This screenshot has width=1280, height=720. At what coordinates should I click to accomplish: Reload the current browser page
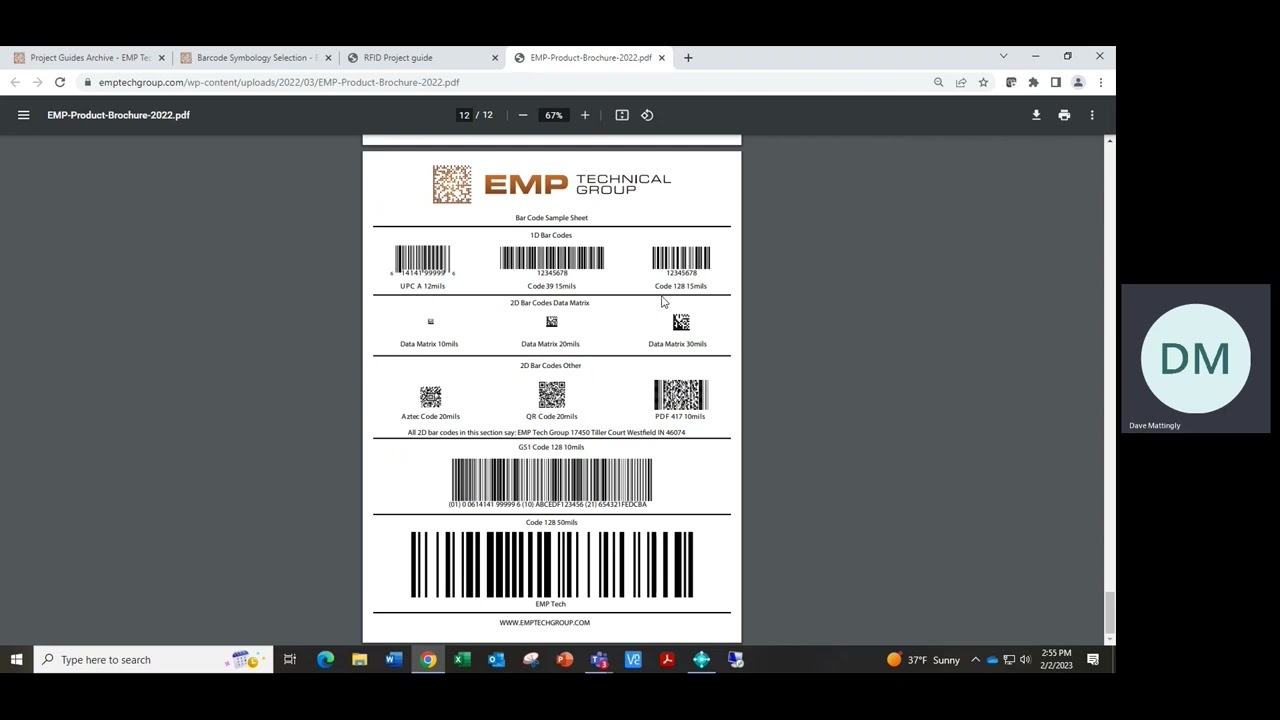60,82
